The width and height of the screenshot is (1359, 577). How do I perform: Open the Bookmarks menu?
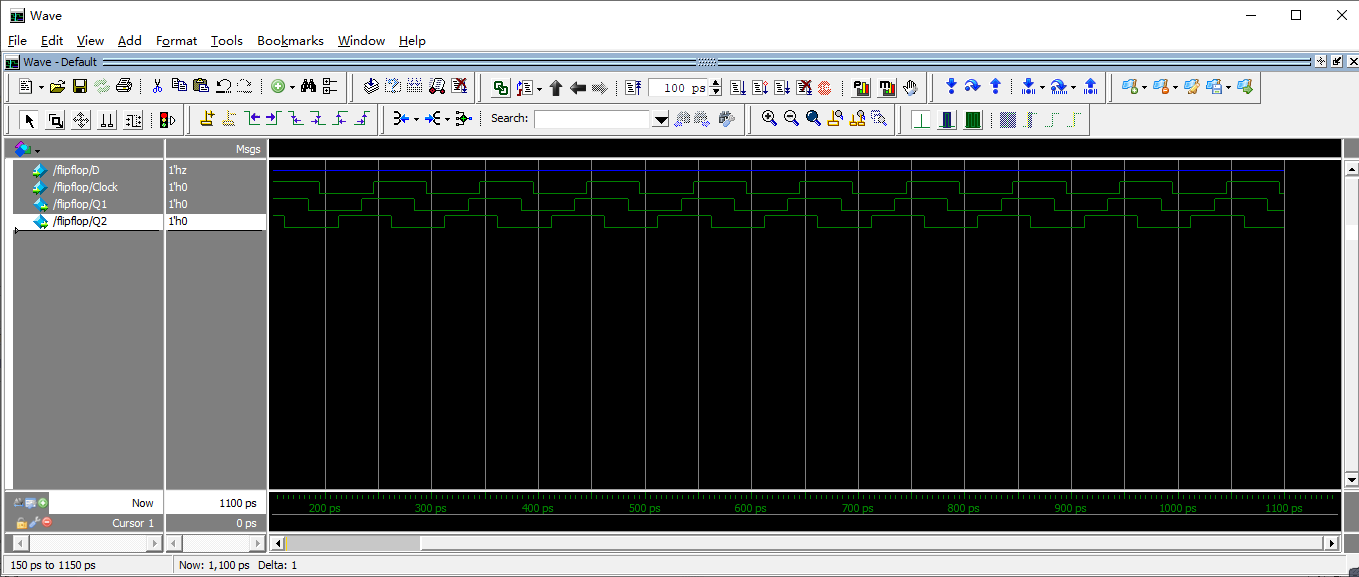(290, 41)
